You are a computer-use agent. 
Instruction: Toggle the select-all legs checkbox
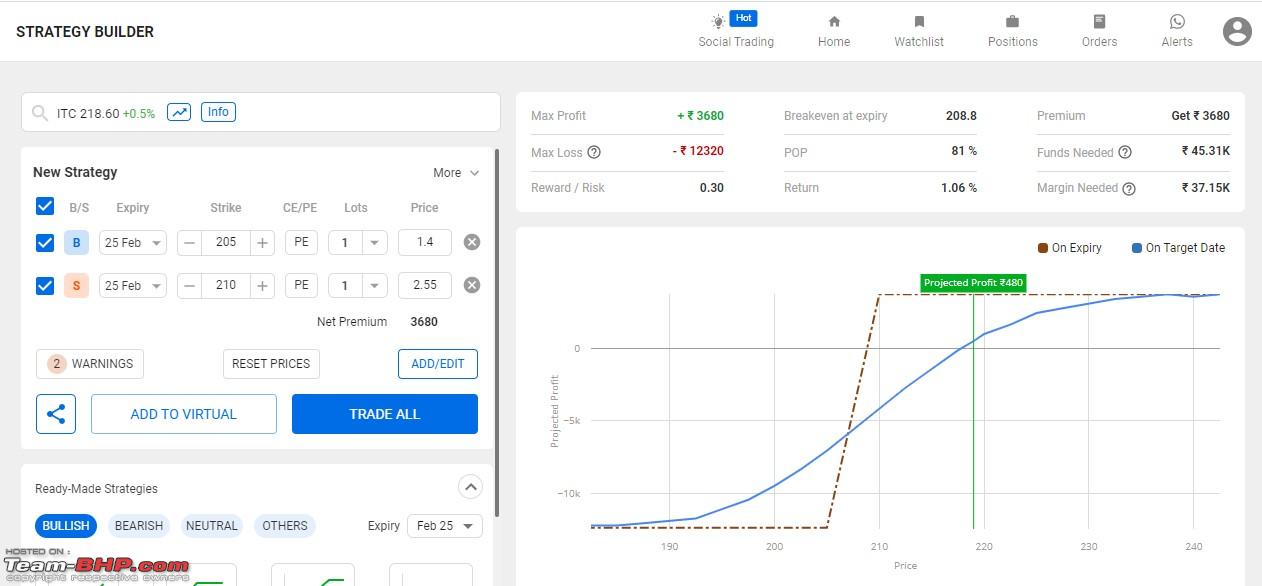(45, 206)
